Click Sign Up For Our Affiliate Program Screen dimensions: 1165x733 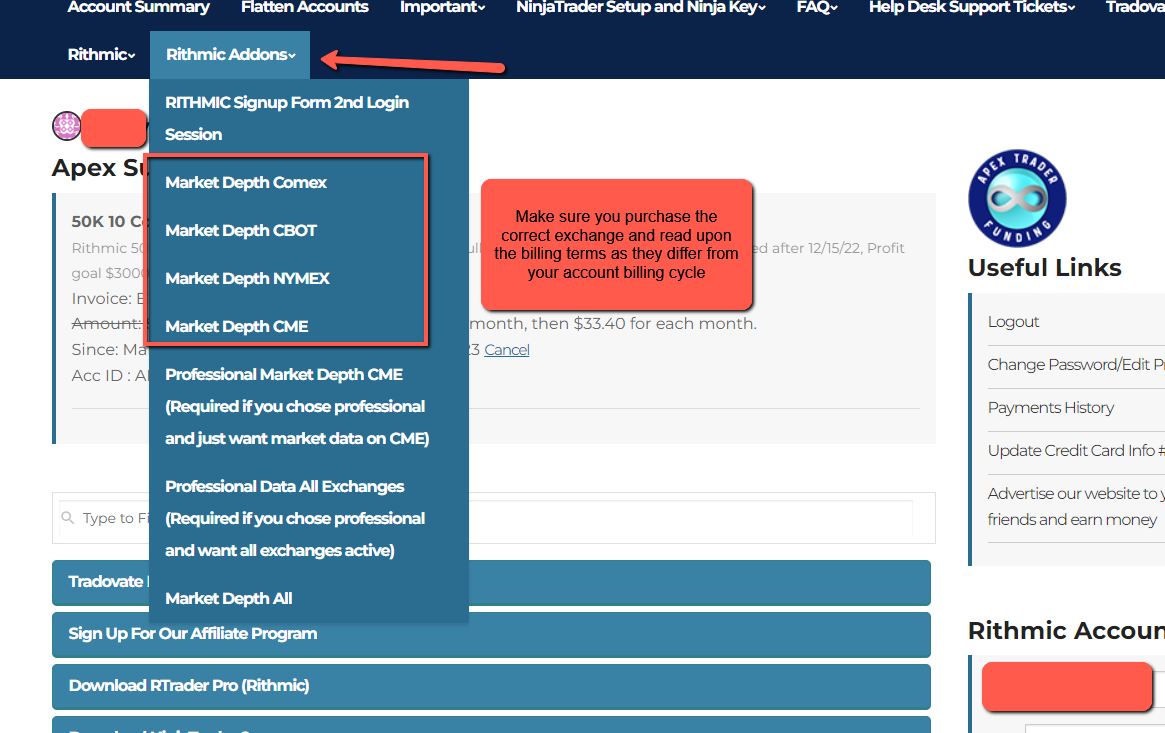(x=491, y=634)
